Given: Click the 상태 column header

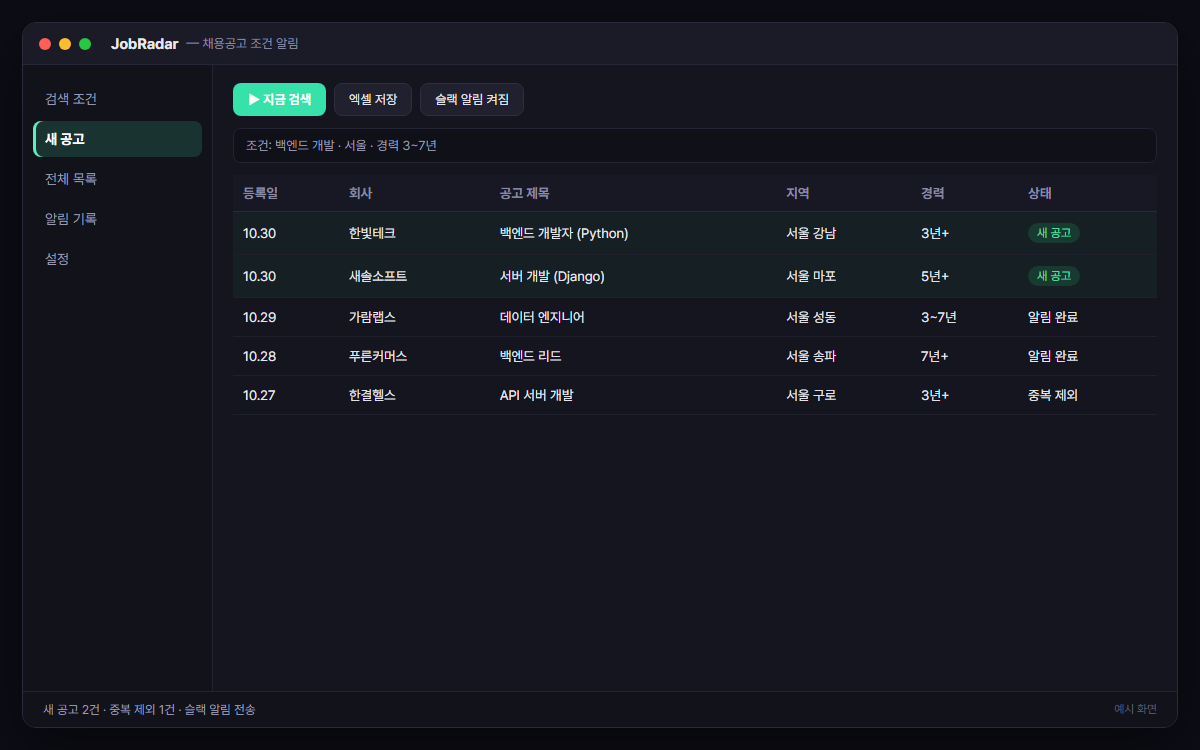Looking at the screenshot, I should 1040,193.
